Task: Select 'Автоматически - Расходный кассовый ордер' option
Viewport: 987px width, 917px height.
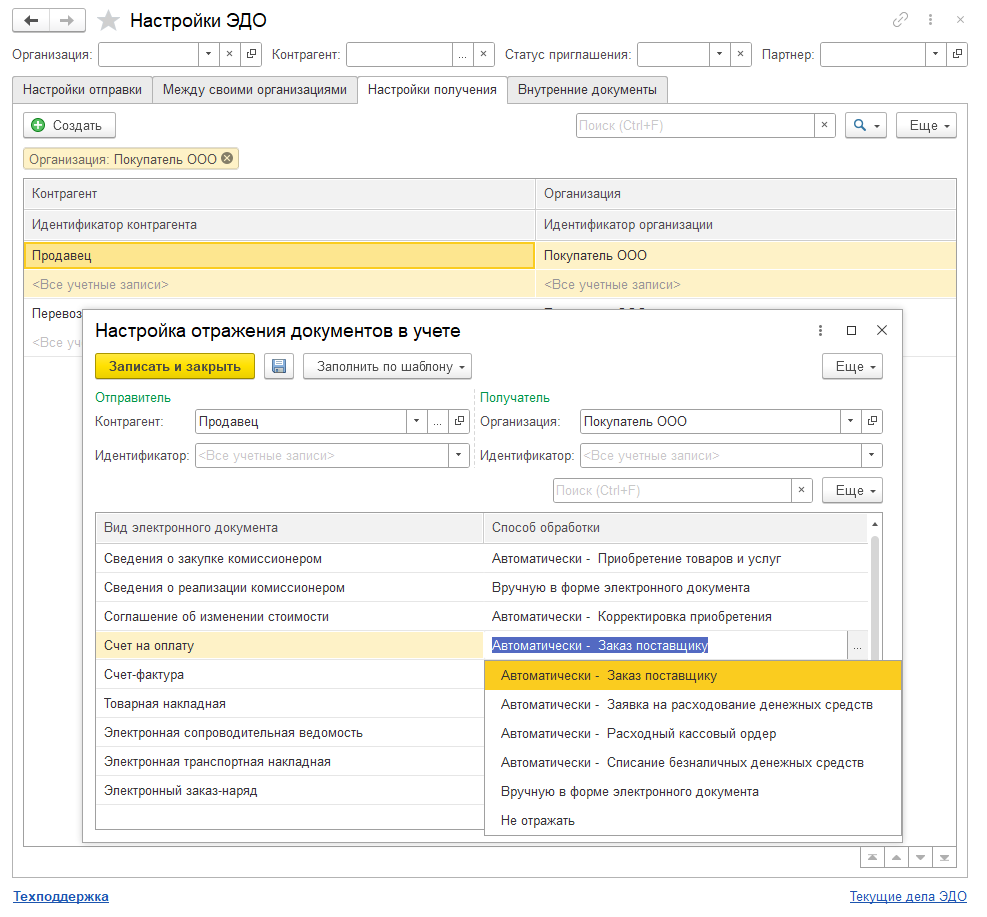Action: click(638, 733)
